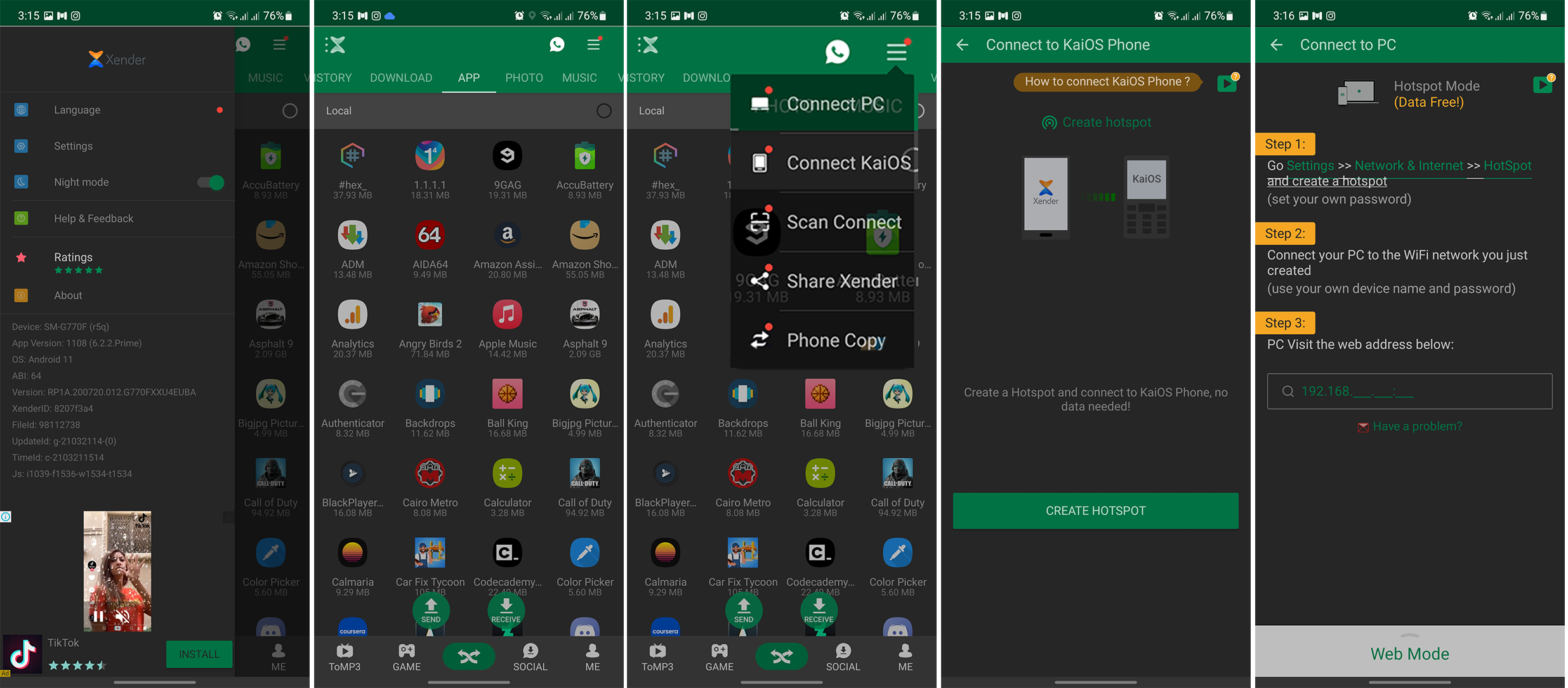Open the TikTok app icon in the ad banner

[x=23, y=654]
